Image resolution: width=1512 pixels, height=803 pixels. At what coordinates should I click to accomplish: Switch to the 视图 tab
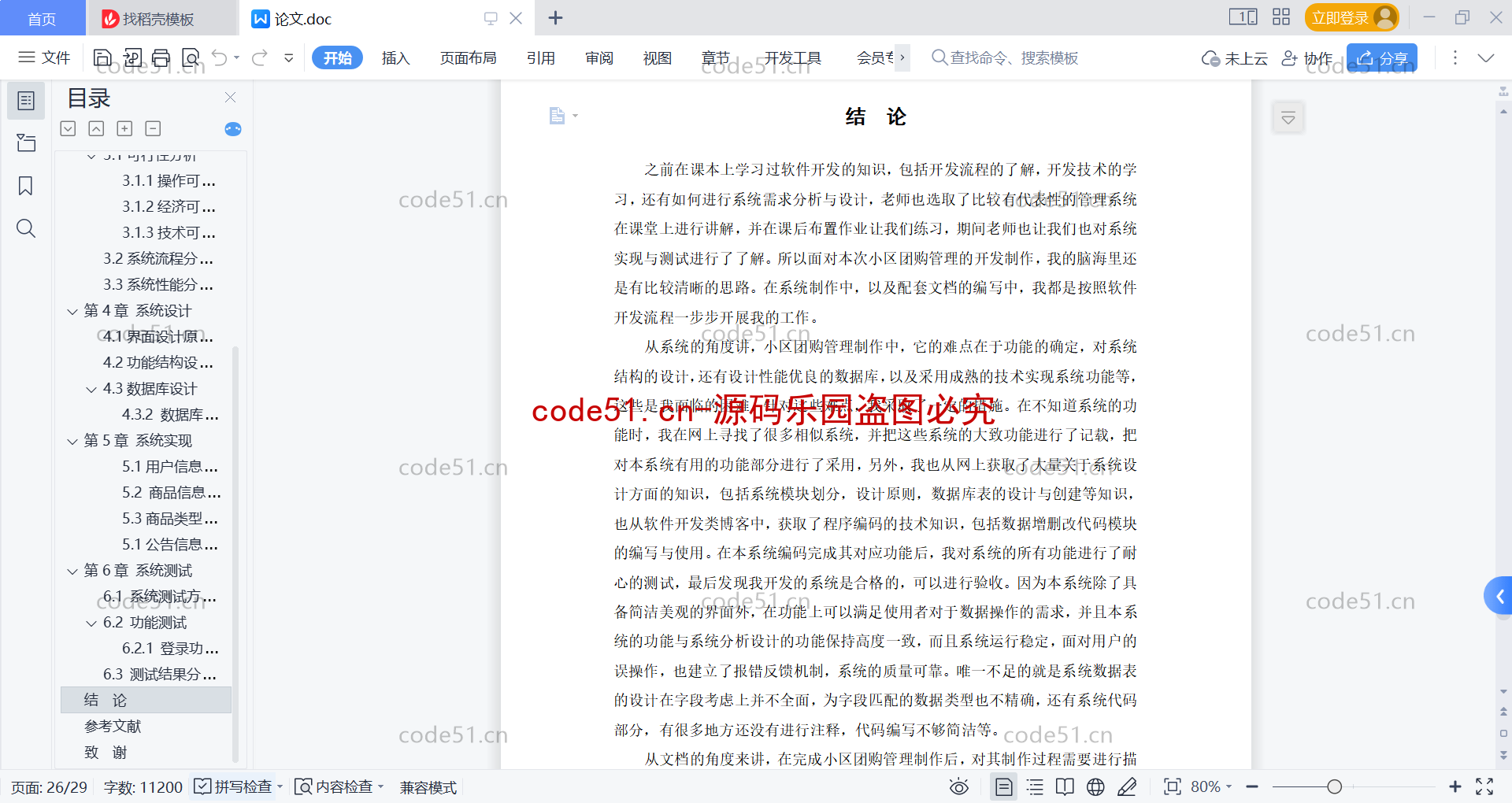[658, 57]
